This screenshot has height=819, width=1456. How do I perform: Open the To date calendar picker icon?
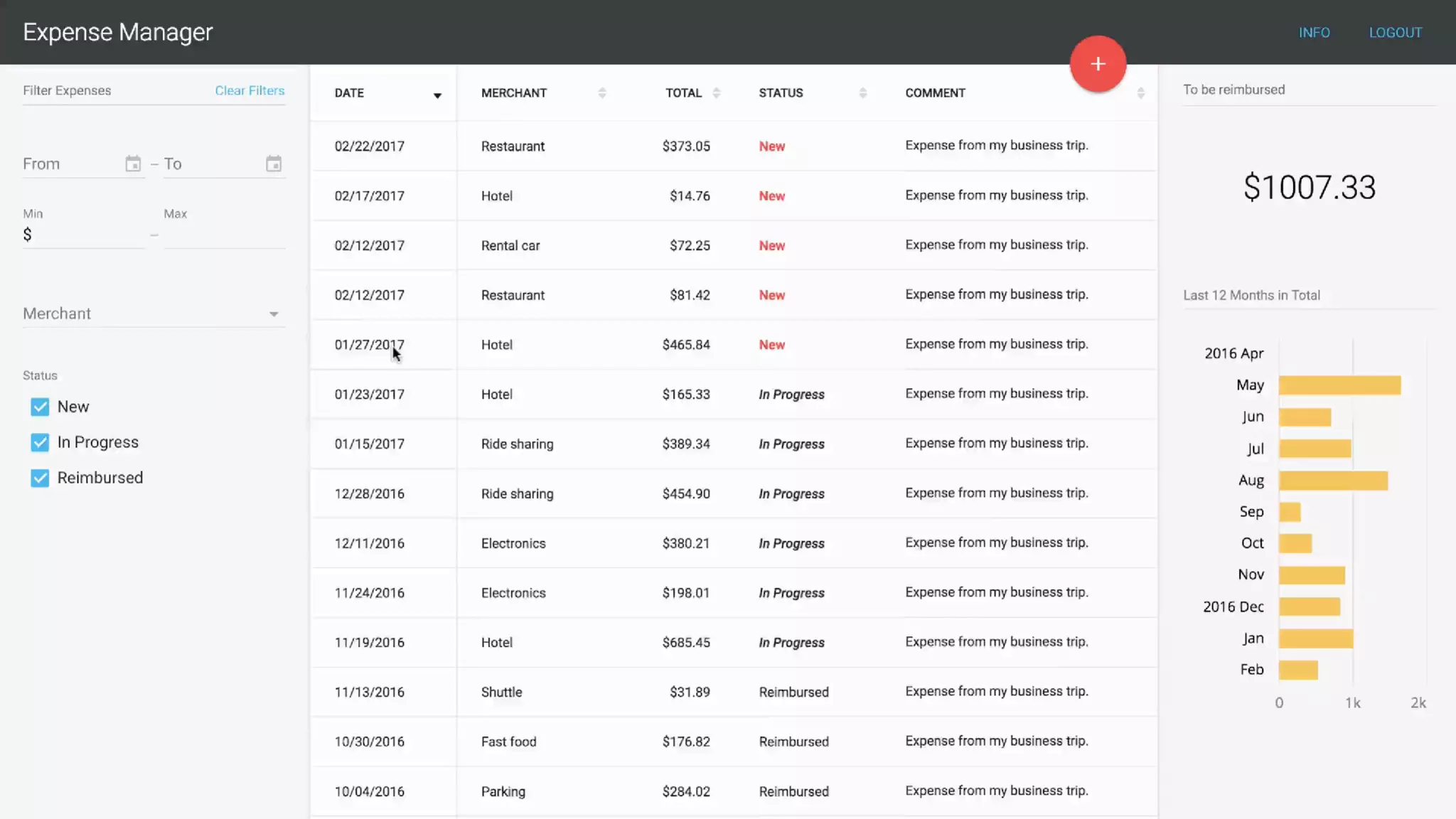274,164
